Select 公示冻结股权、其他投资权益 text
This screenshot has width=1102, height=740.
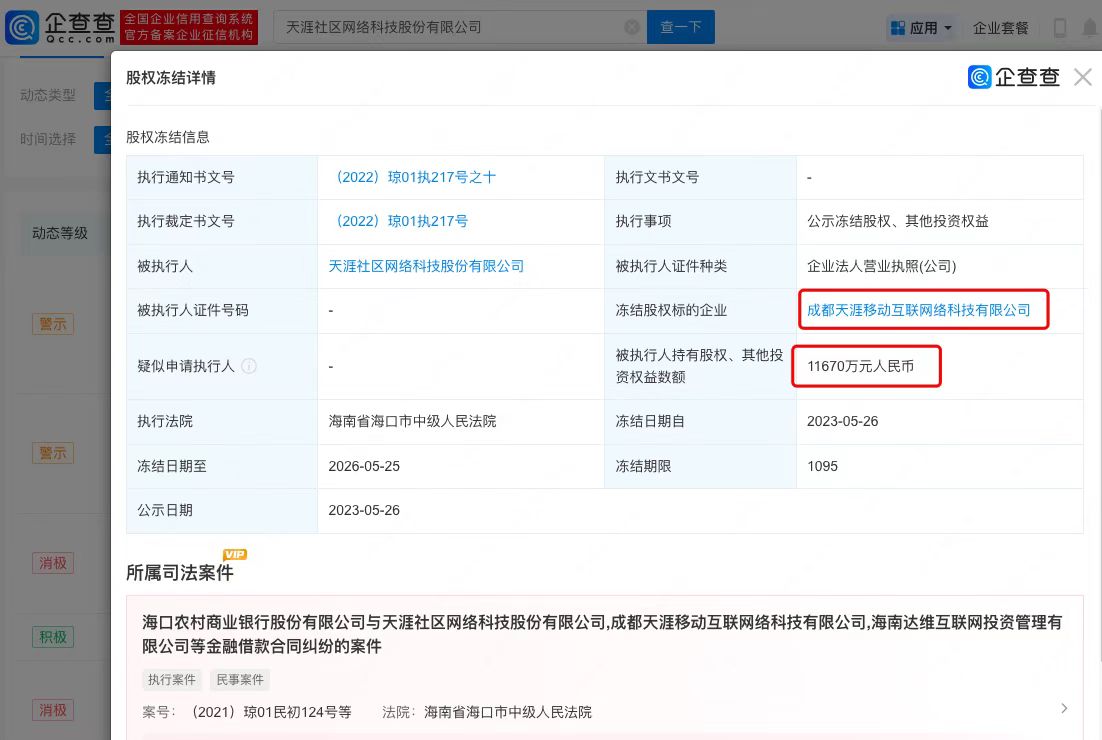[x=897, y=221]
